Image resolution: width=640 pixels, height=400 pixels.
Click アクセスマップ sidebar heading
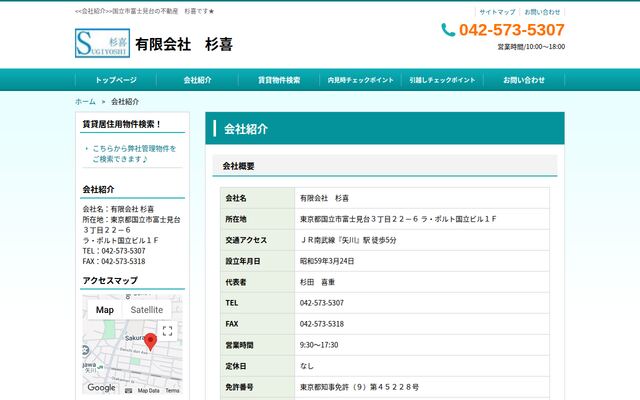click(110, 280)
